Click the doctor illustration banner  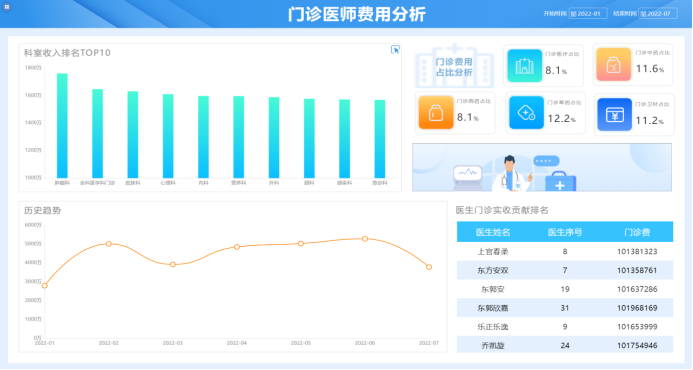click(542, 167)
